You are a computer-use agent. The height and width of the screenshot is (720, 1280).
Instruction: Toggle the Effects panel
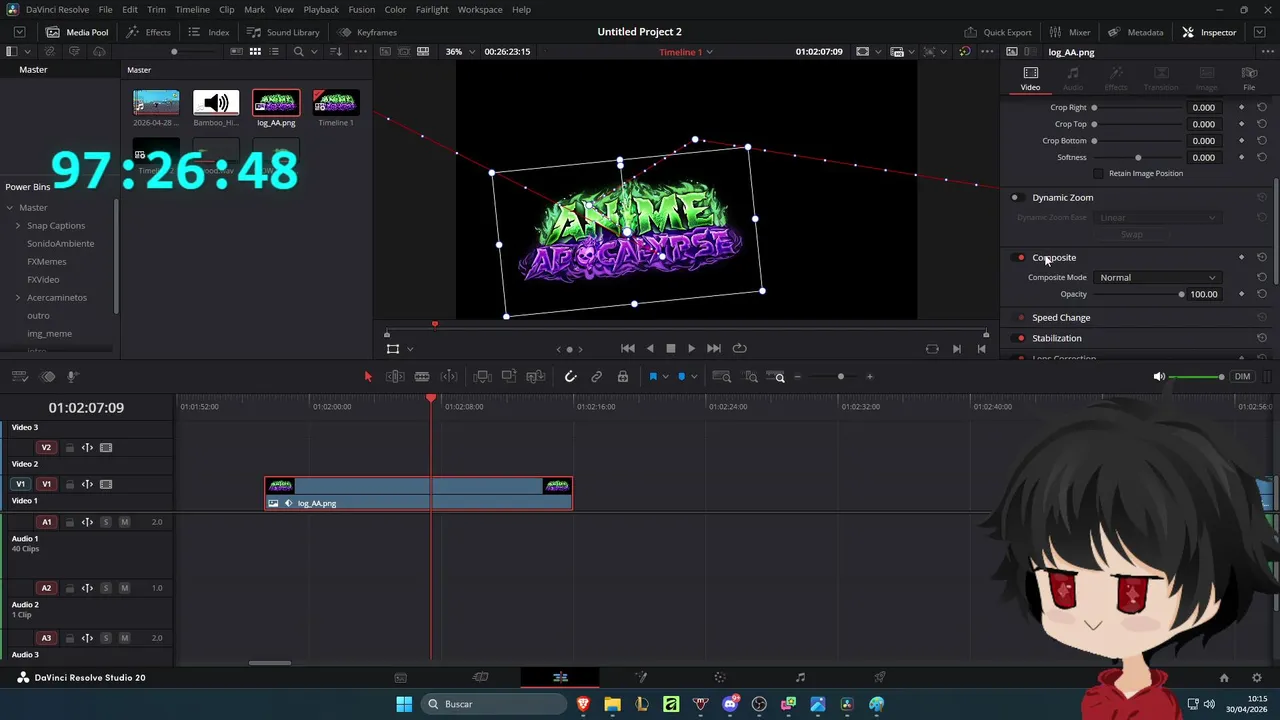click(148, 32)
